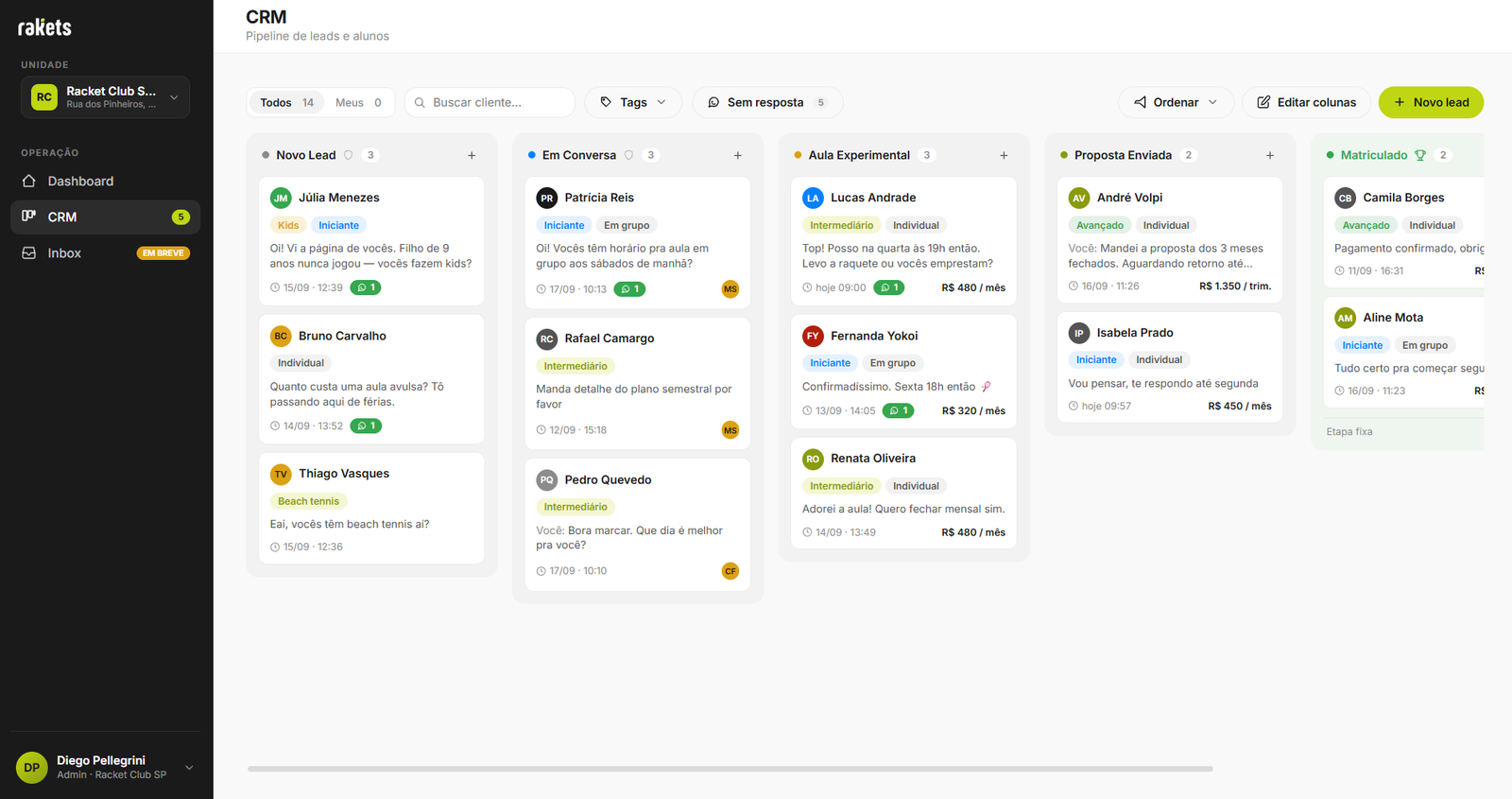Open the Tags filter dropdown
Viewport: 1512px width, 799px height.
point(633,102)
